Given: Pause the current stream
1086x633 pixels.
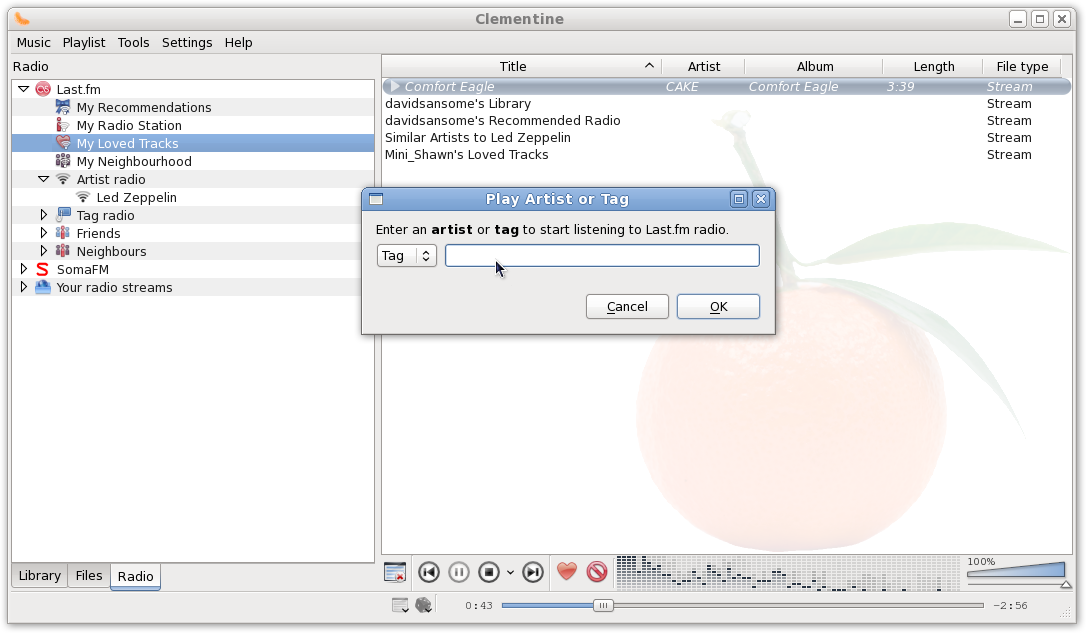Looking at the screenshot, I should click(459, 572).
